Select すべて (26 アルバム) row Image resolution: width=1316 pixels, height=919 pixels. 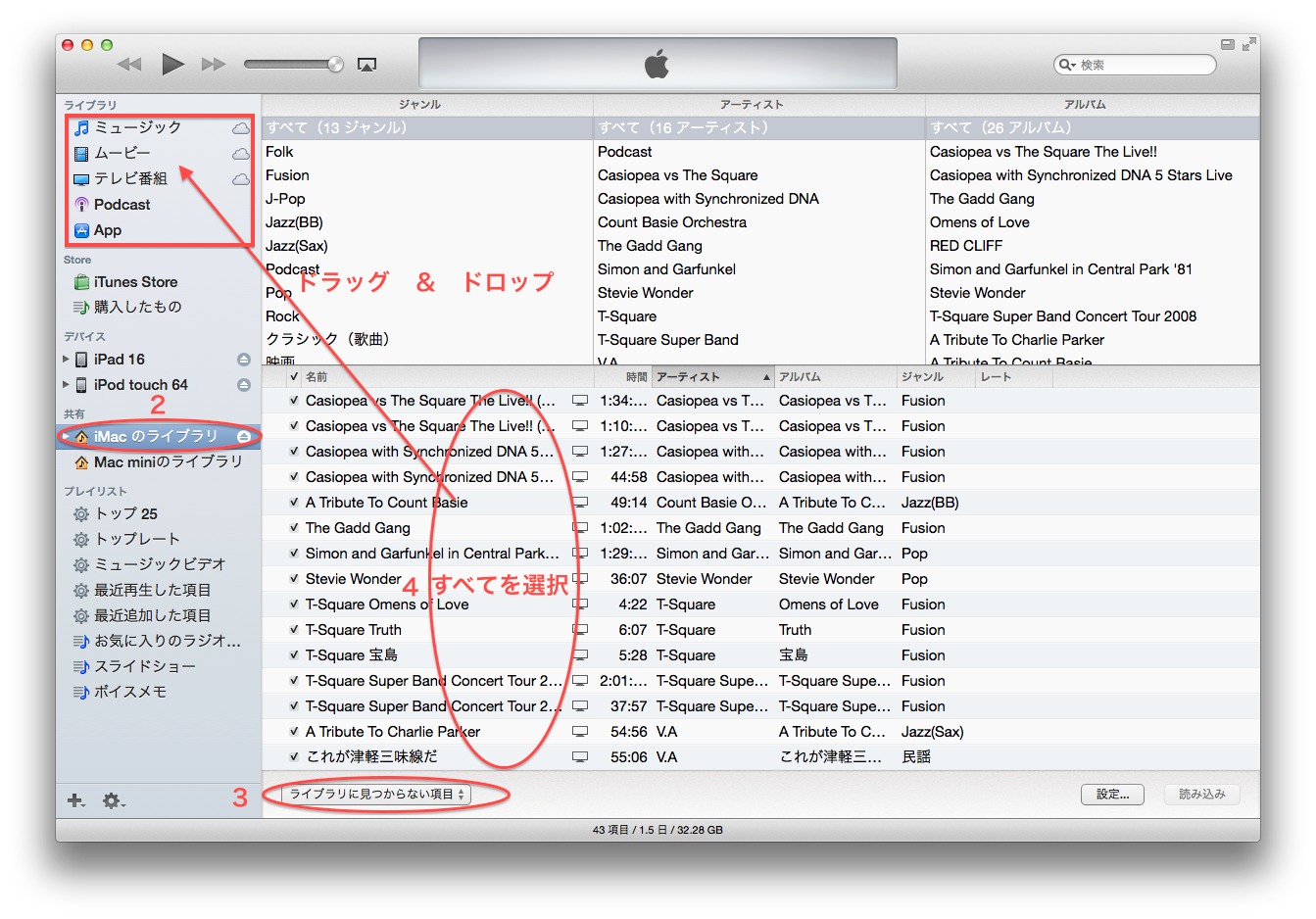click(1093, 128)
